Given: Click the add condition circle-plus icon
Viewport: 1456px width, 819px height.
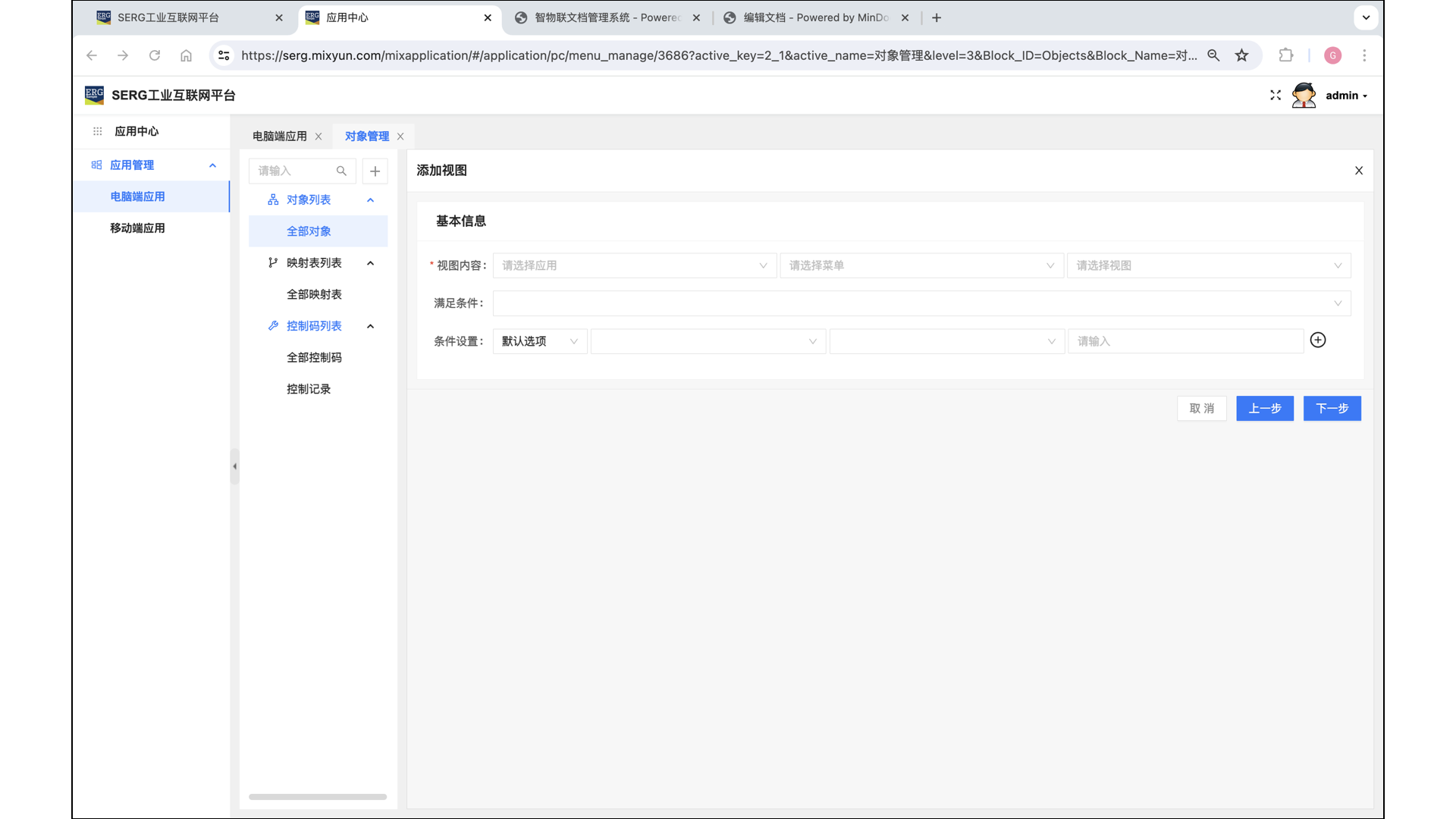Looking at the screenshot, I should (1318, 340).
